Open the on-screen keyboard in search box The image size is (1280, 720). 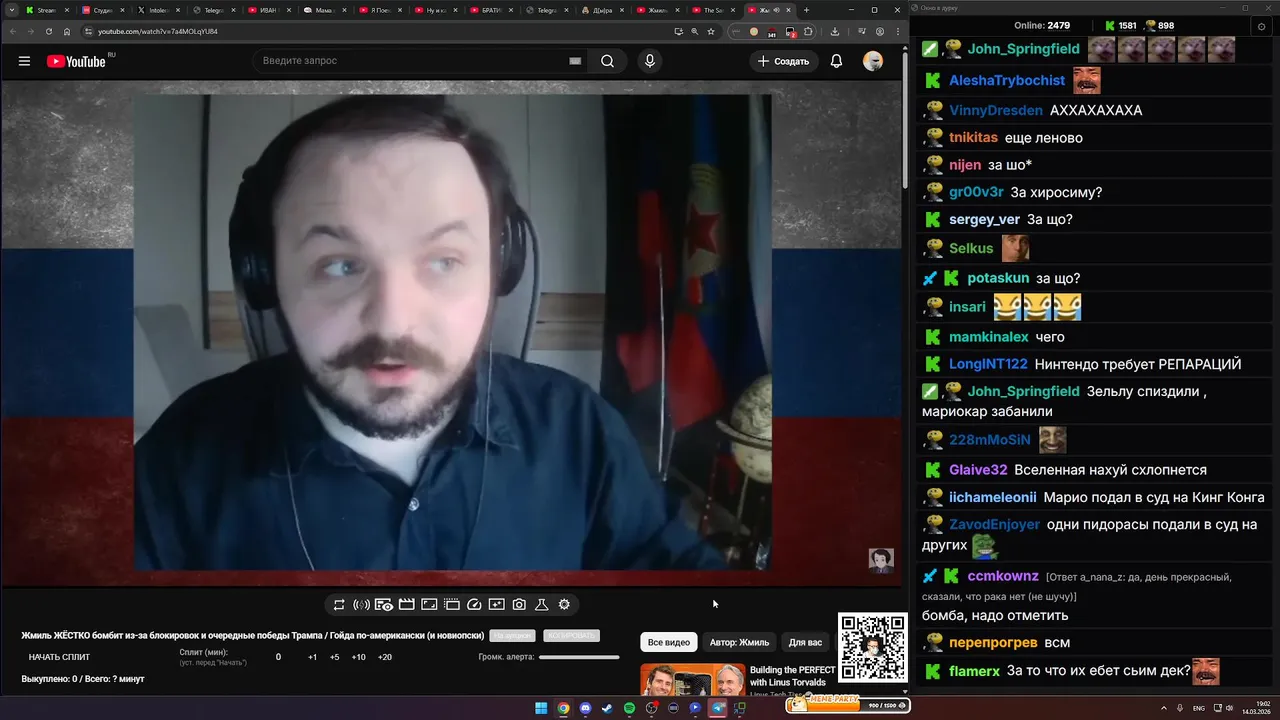point(575,61)
